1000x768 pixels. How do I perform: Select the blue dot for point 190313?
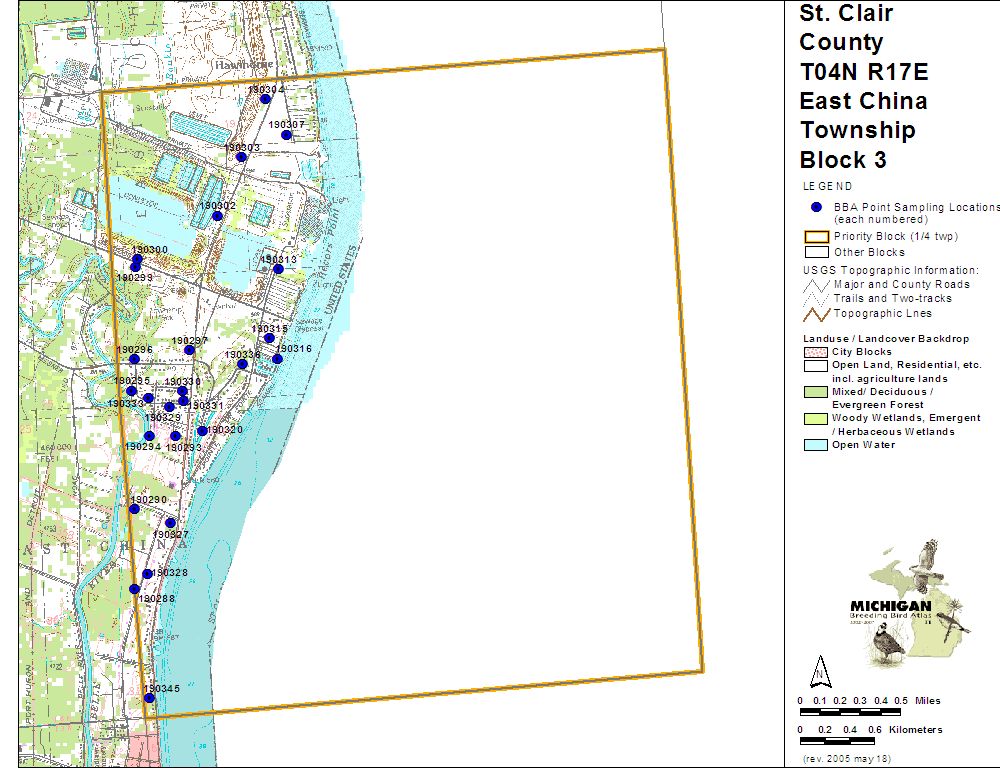278,269
